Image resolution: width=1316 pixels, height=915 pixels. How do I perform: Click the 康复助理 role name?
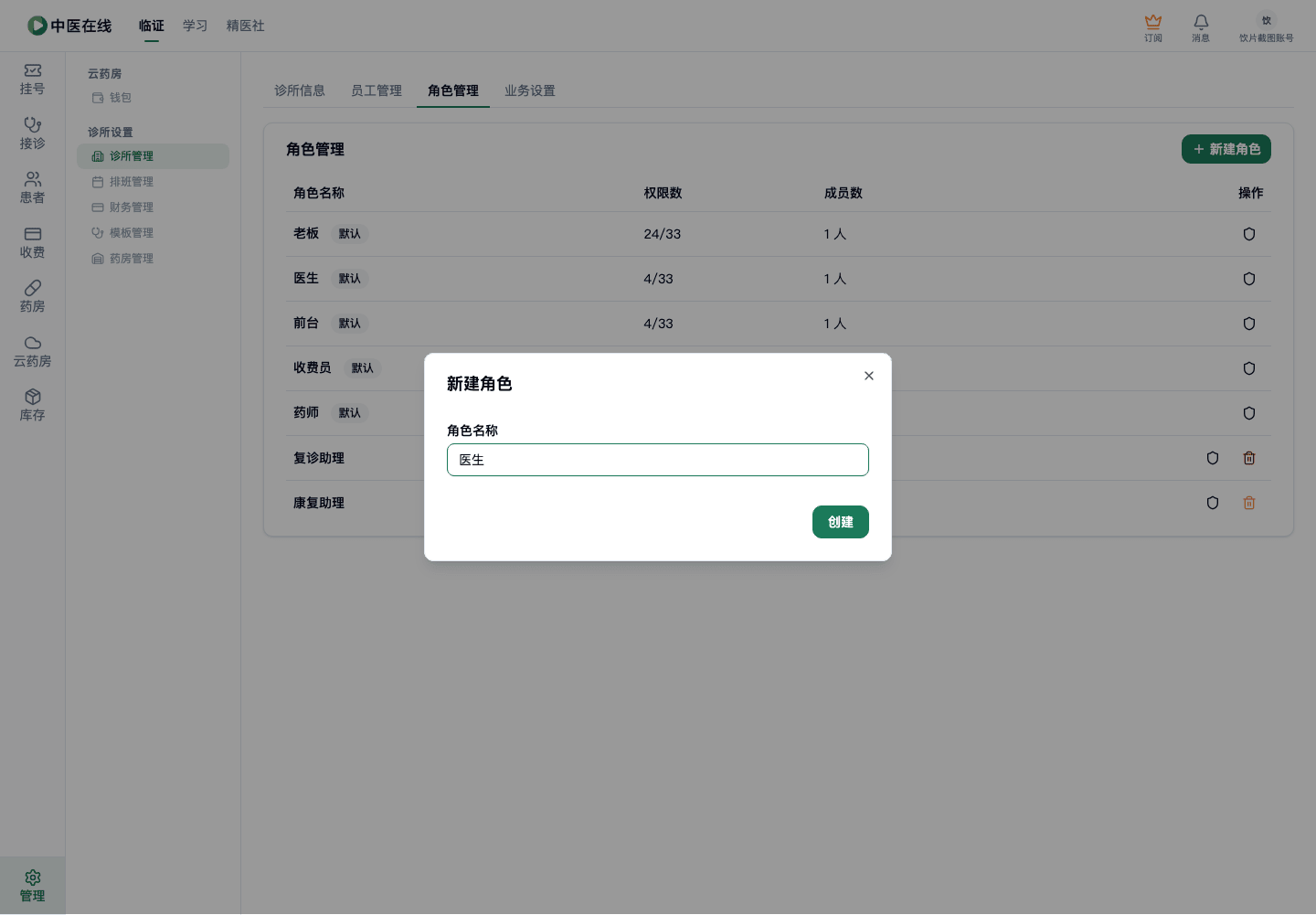coord(319,503)
